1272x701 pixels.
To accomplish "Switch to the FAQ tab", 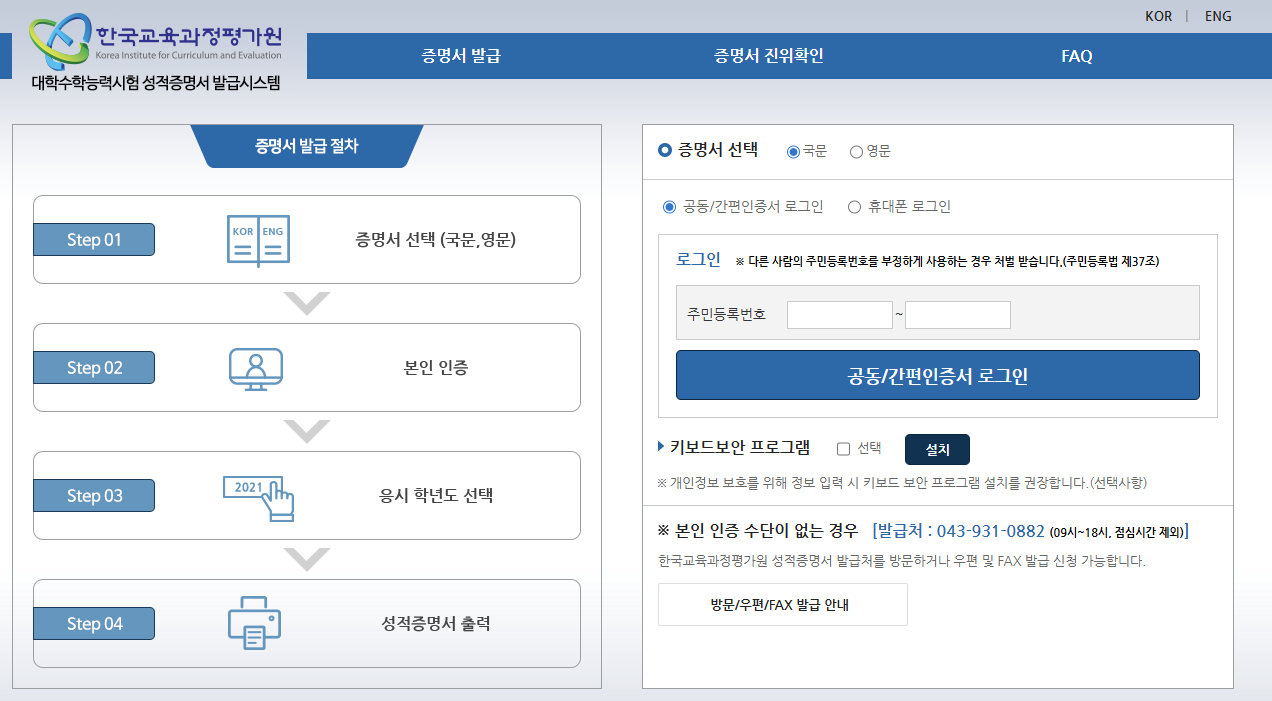I will pyautogui.click(x=1077, y=56).
